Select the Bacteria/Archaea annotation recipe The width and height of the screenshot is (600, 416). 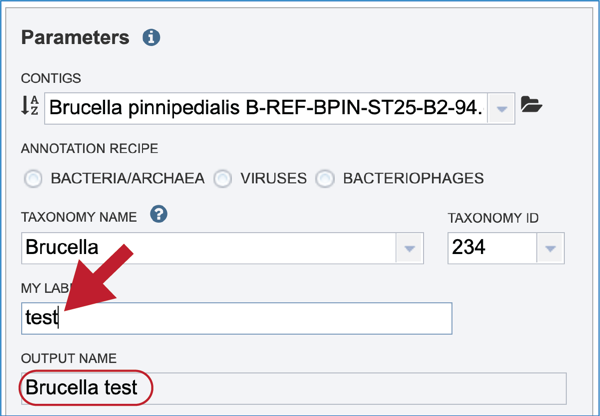[x=33, y=179]
